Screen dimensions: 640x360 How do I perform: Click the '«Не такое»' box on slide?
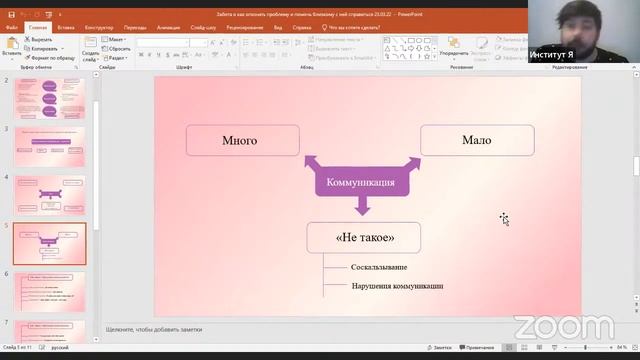(x=364, y=238)
